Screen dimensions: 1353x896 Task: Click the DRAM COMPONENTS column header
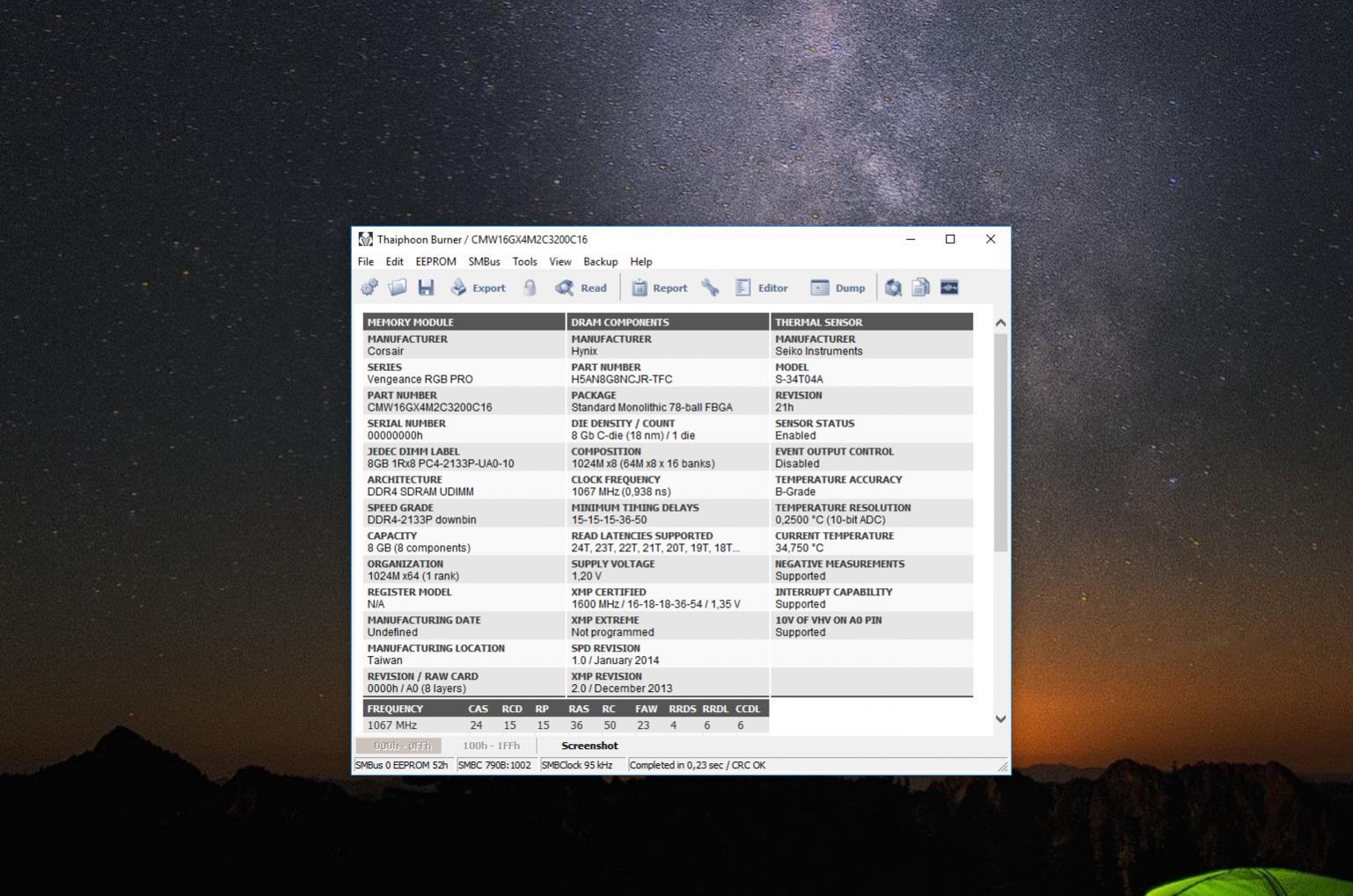point(668,322)
